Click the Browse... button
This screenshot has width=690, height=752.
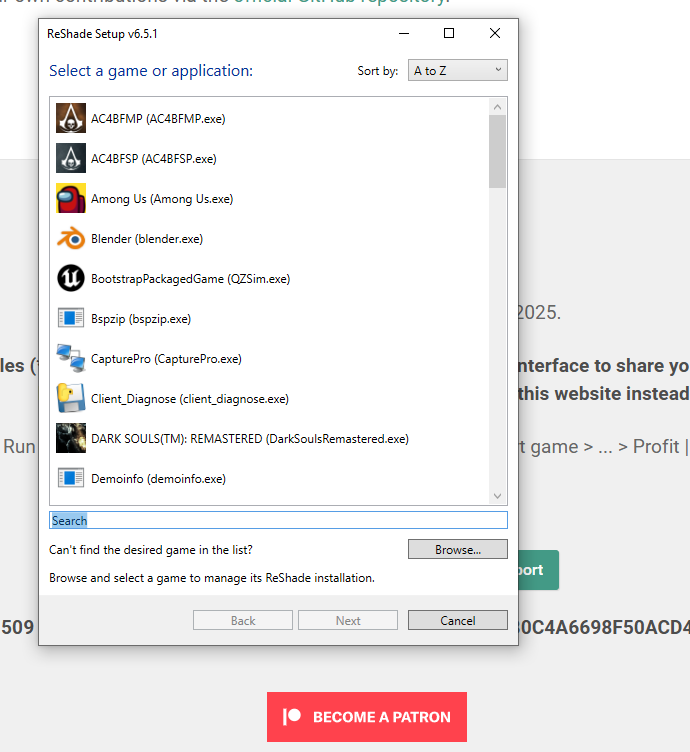pos(457,549)
